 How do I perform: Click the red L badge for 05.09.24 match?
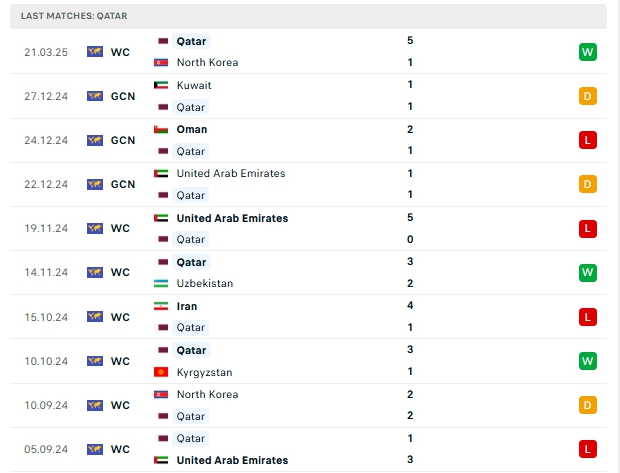pyautogui.click(x=588, y=449)
